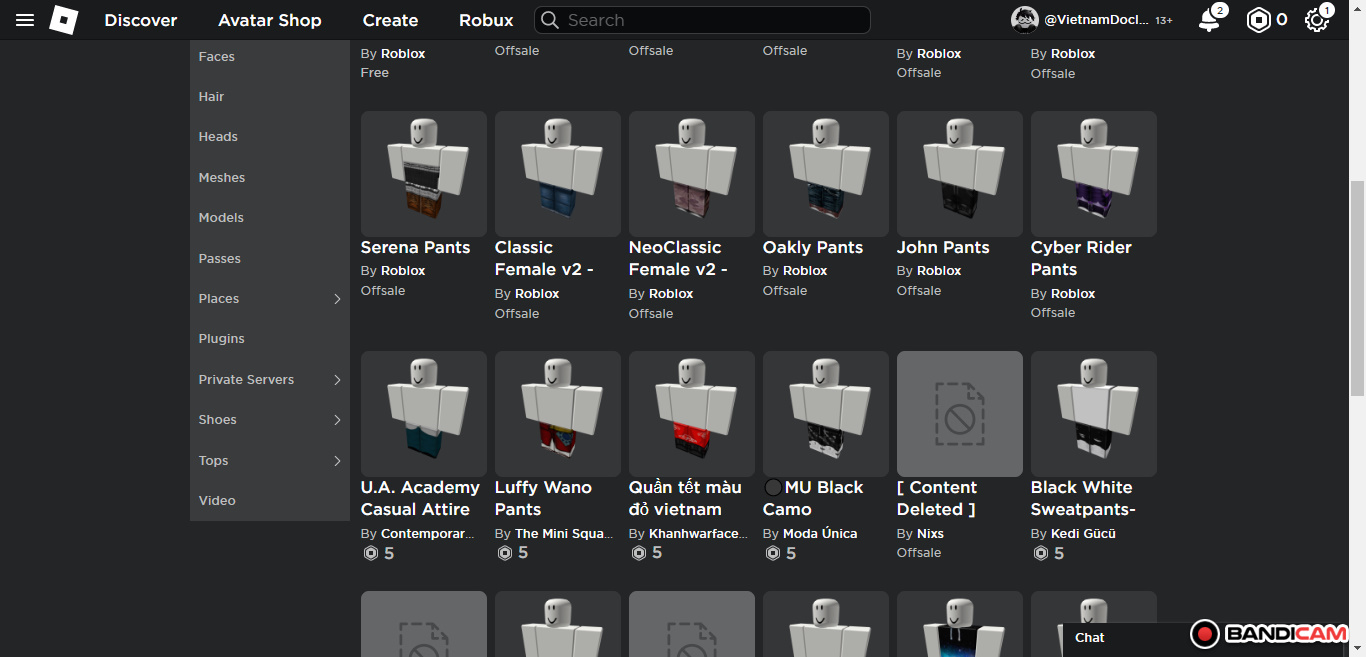Expand the Shoes category chevron
The image size is (1366, 657).
[x=337, y=420]
